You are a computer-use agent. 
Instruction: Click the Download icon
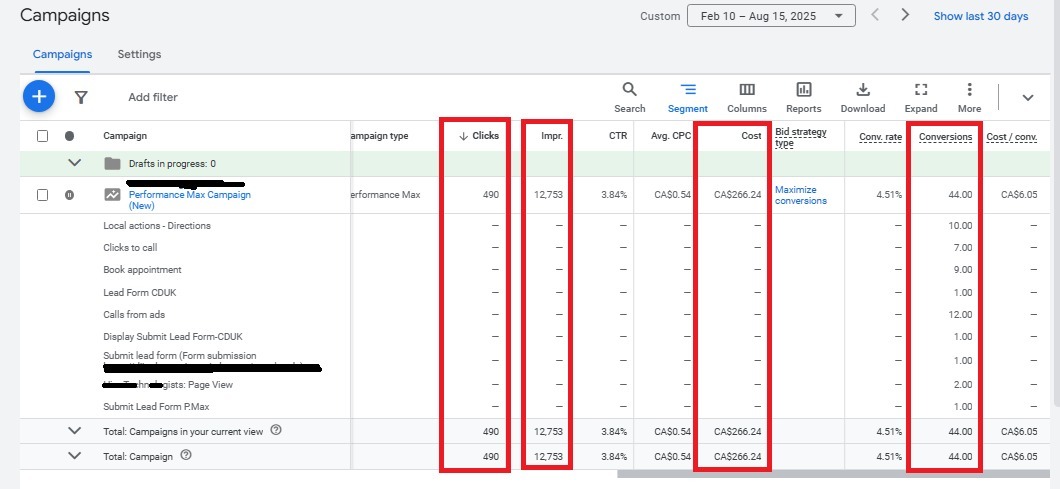click(863, 96)
